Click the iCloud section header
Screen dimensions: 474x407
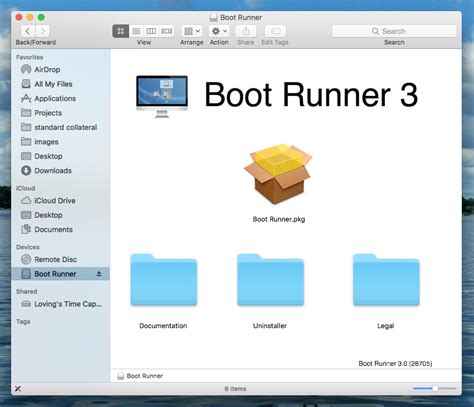tap(26, 188)
